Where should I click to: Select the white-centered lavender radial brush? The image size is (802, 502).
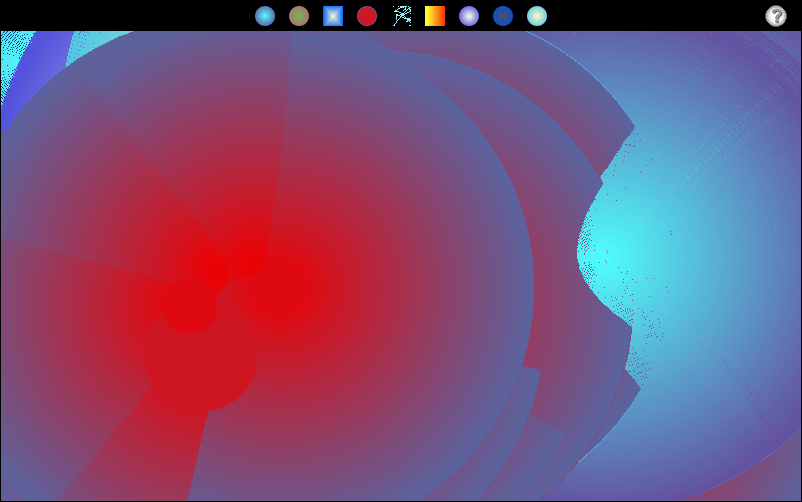coord(469,16)
